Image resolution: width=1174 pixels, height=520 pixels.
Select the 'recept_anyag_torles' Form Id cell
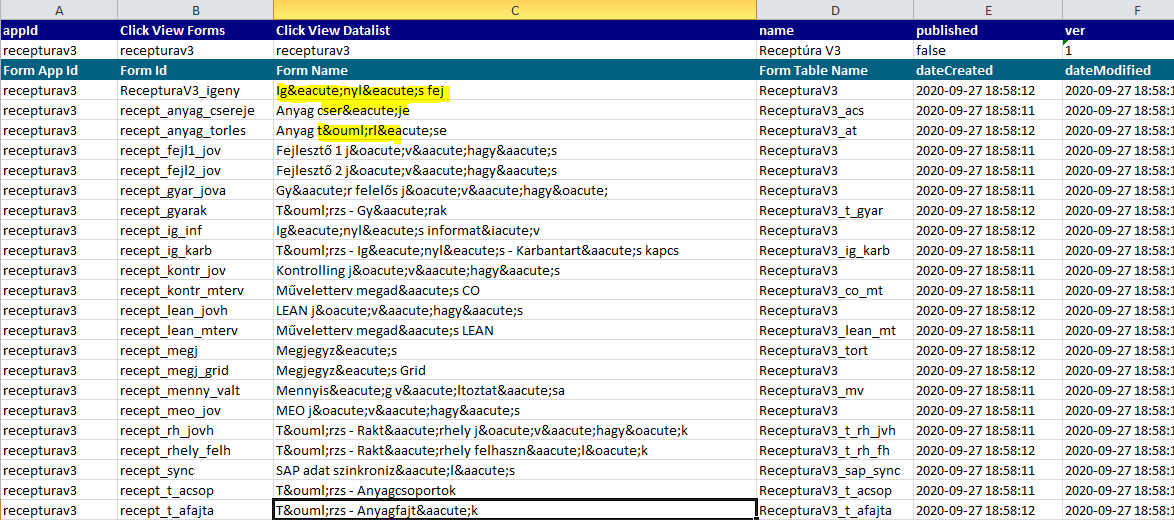pos(195,130)
